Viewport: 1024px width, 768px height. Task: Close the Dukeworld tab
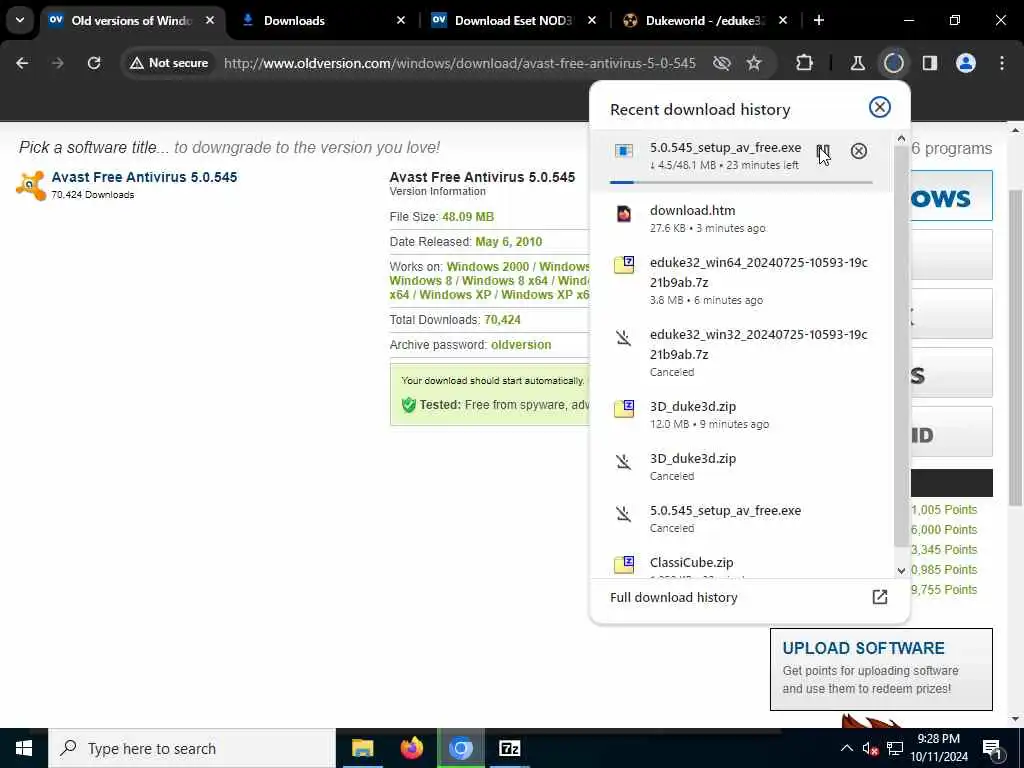pos(782,21)
